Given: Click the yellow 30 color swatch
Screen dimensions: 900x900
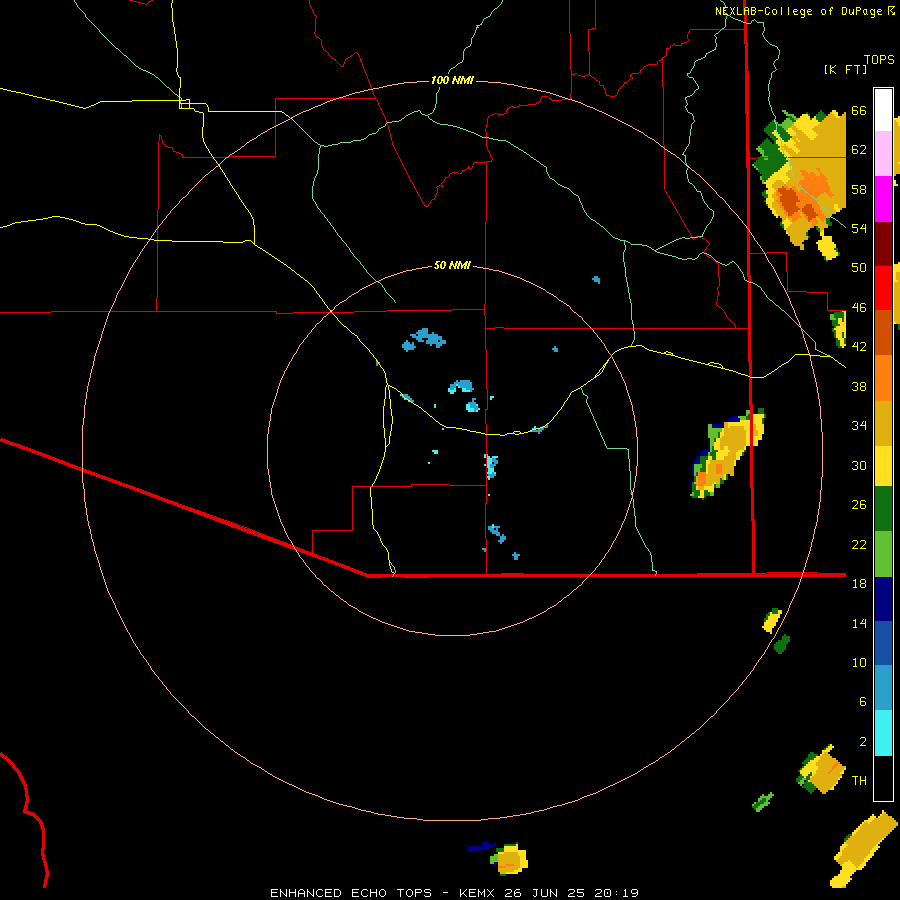Looking at the screenshot, I should click(883, 466).
